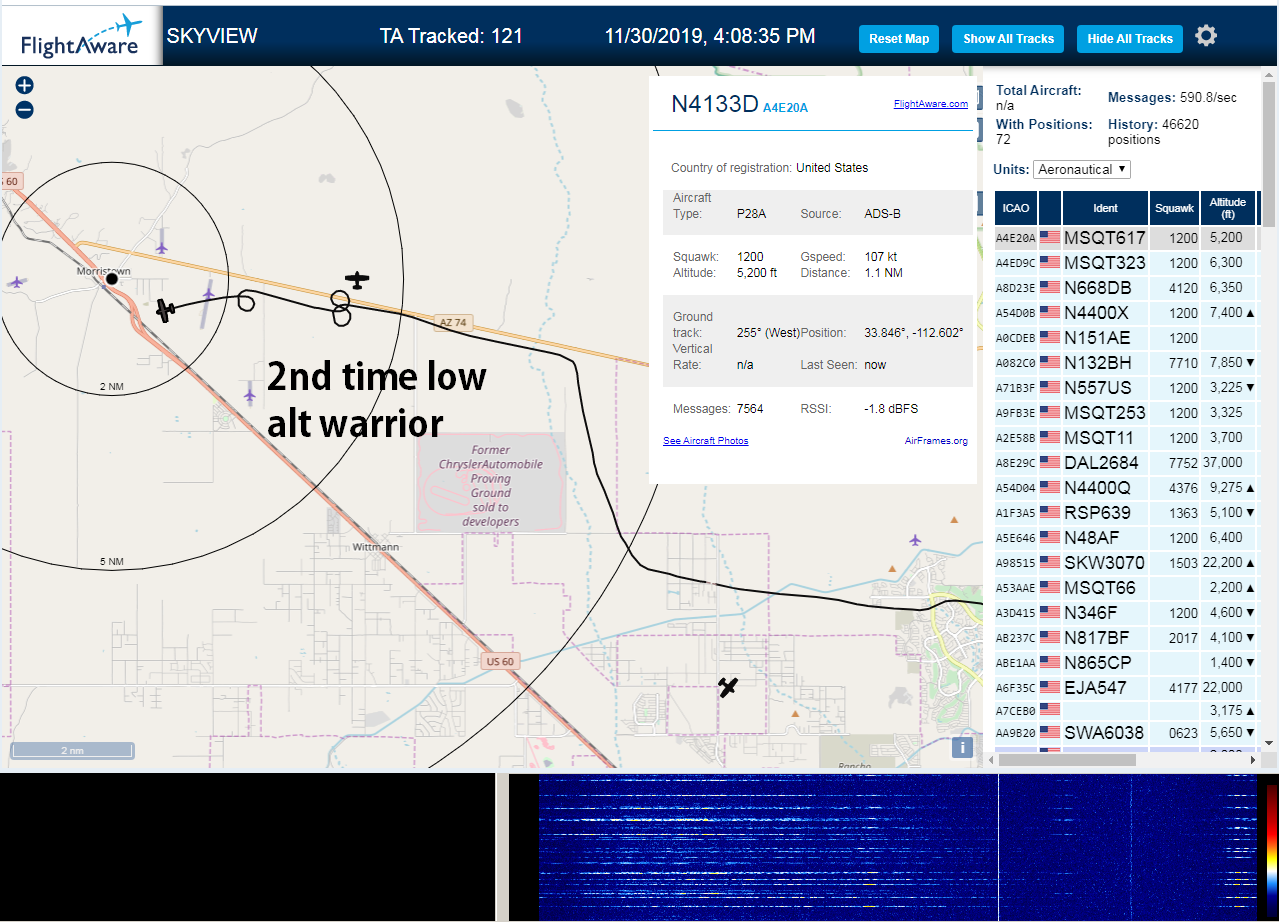Viewport: 1279px width, 923px height.
Task: Select the N668DB row
Action: coord(1126,288)
